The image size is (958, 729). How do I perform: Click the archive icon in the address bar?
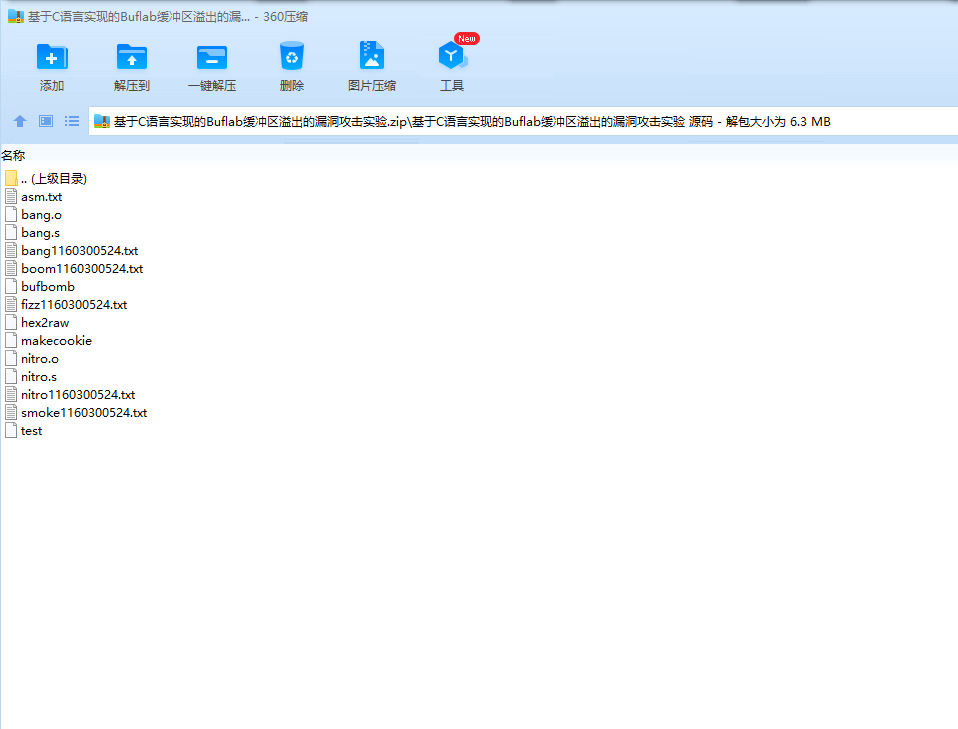click(x=101, y=122)
